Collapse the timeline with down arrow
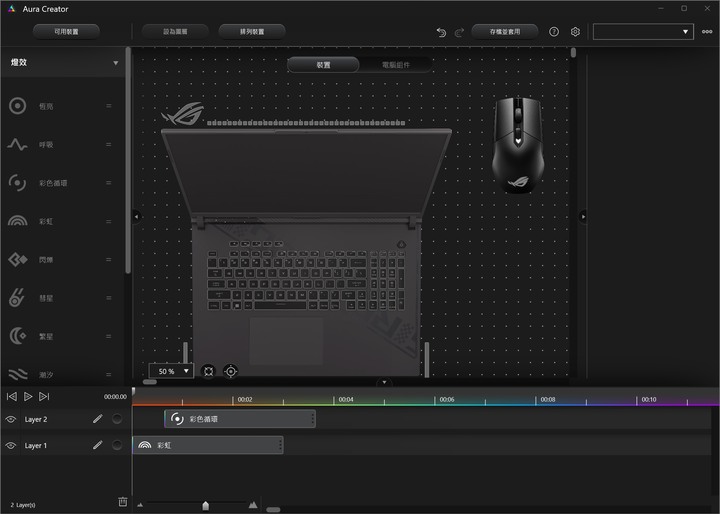Viewport: 720px width, 514px height. [x=384, y=382]
